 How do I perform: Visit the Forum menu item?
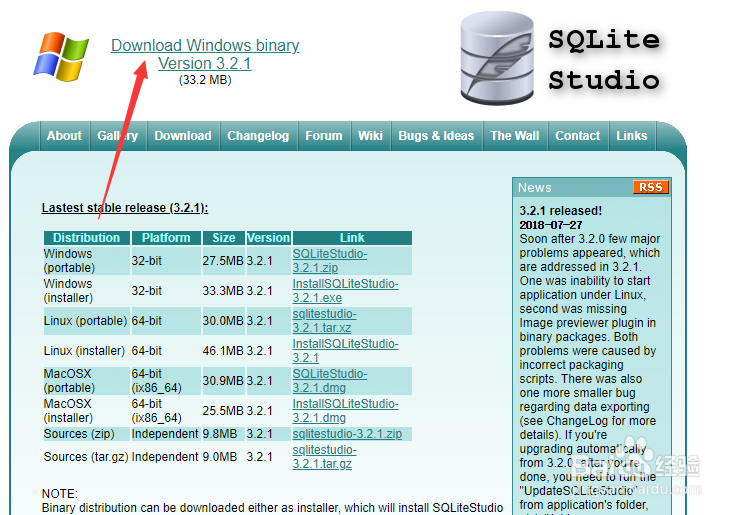[x=324, y=136]
